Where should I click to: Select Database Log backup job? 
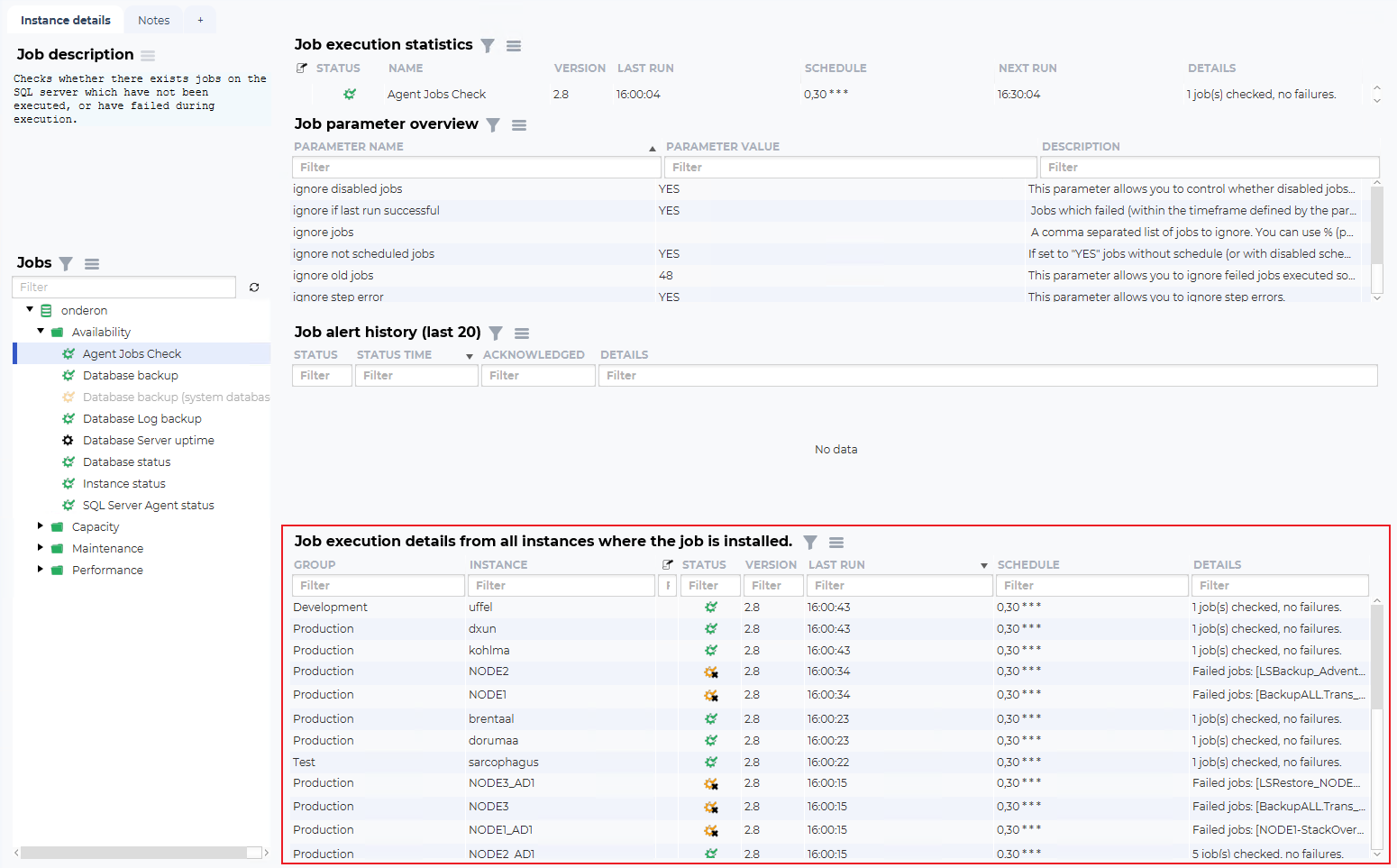[x=142, y=419]
